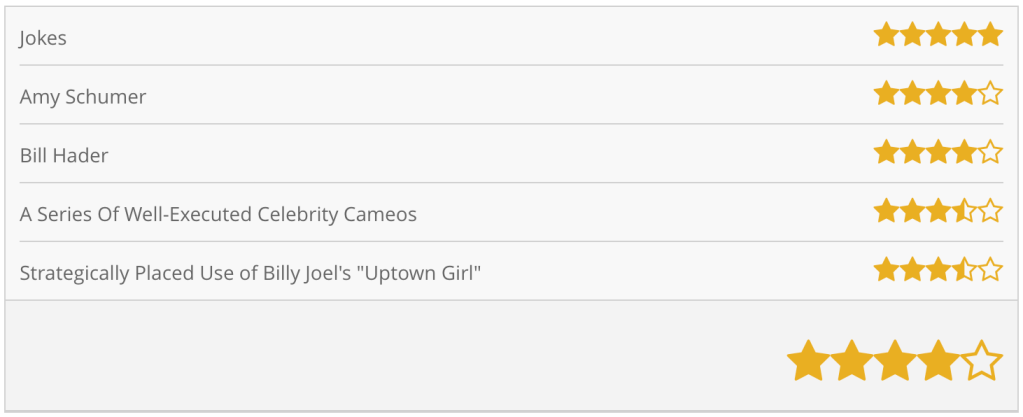
Task: Click the Billy Joel's Uptown Girl text
Action: [x=250, y=272]
